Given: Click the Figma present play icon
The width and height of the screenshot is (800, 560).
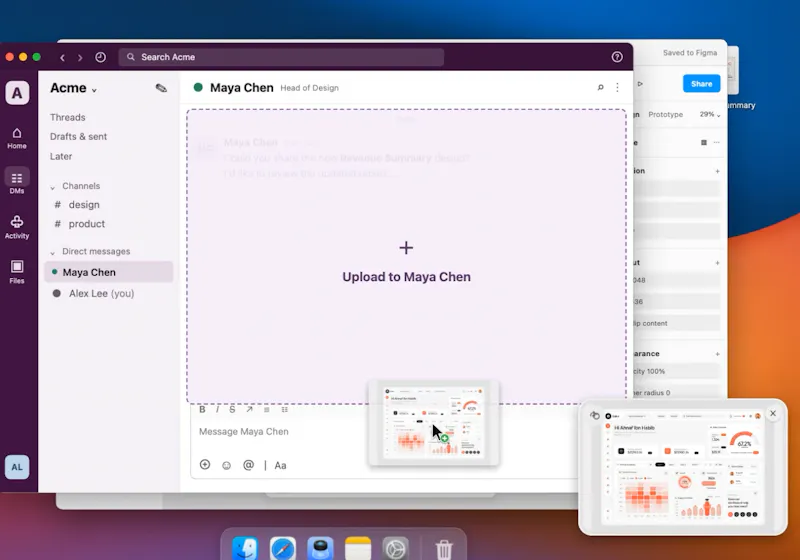Looking at the screenshot, I should point(640,84).
